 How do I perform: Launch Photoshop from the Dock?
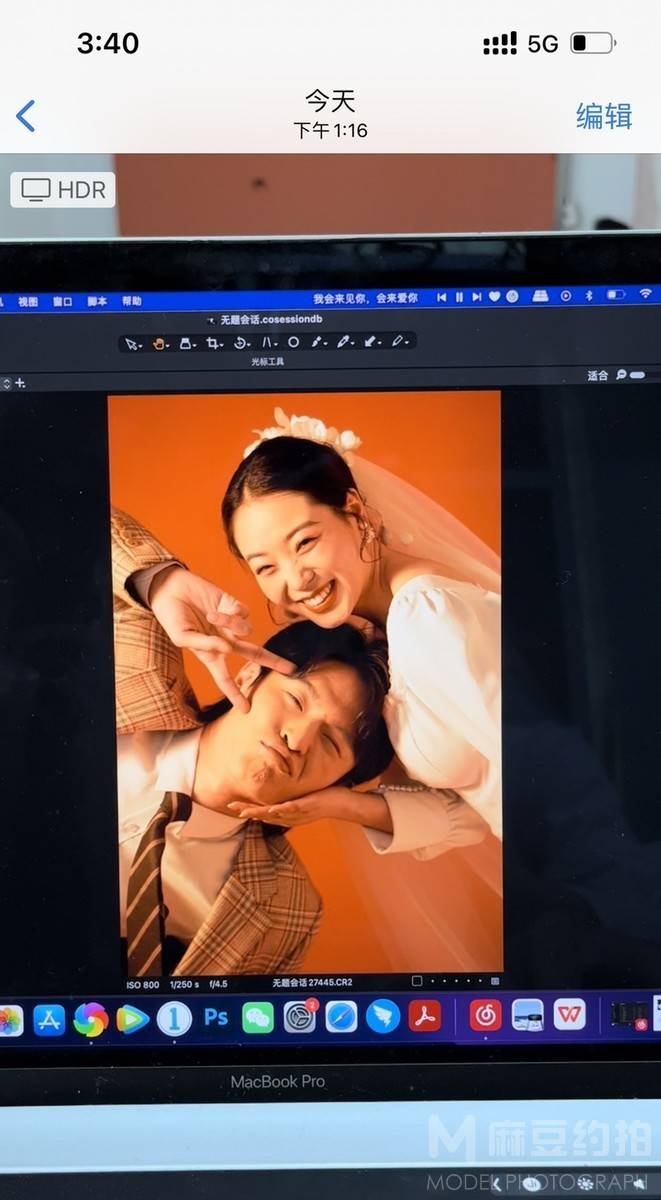click(x=216, y=1017)
